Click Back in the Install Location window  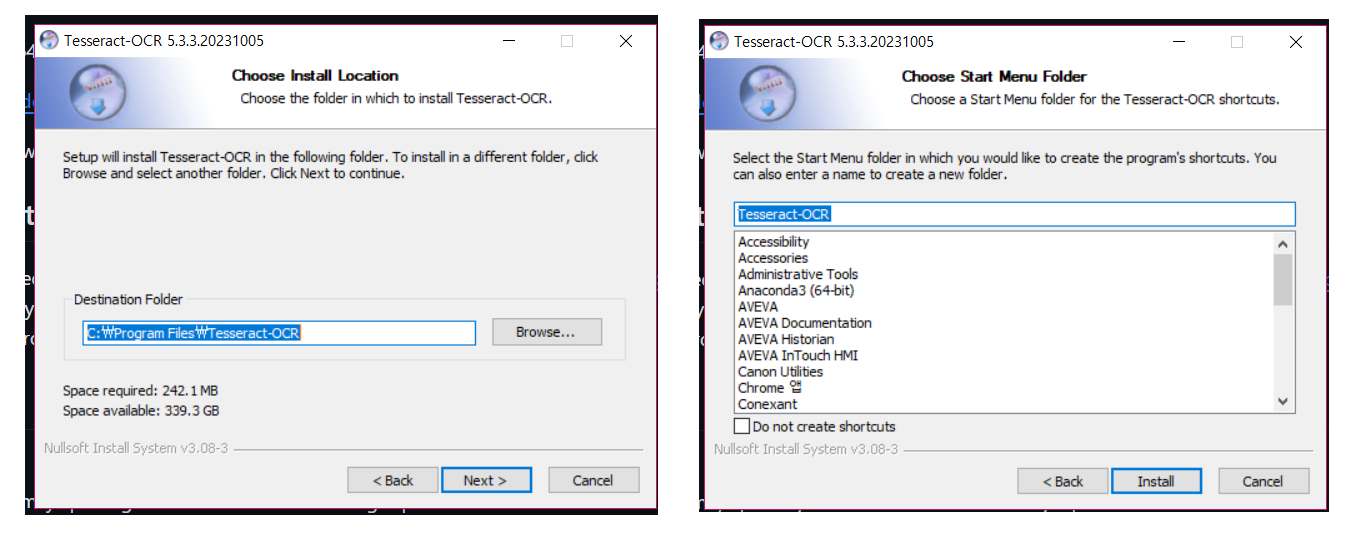393,480
